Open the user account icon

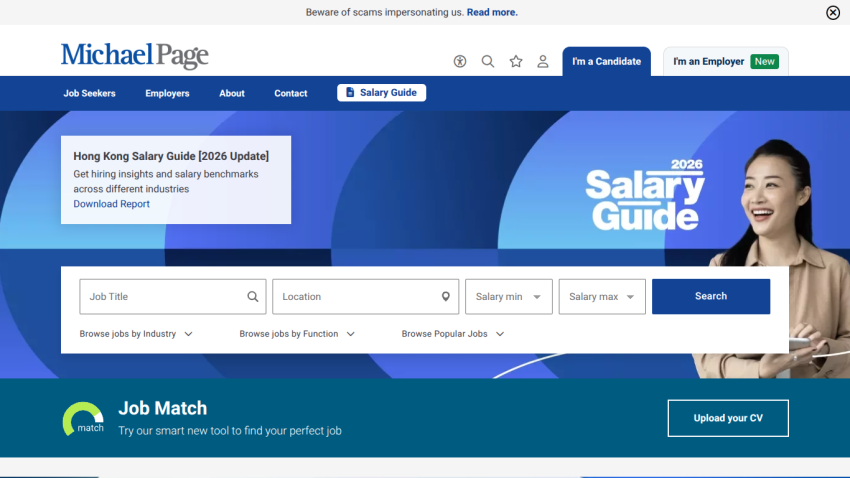[x=543, y=61]
